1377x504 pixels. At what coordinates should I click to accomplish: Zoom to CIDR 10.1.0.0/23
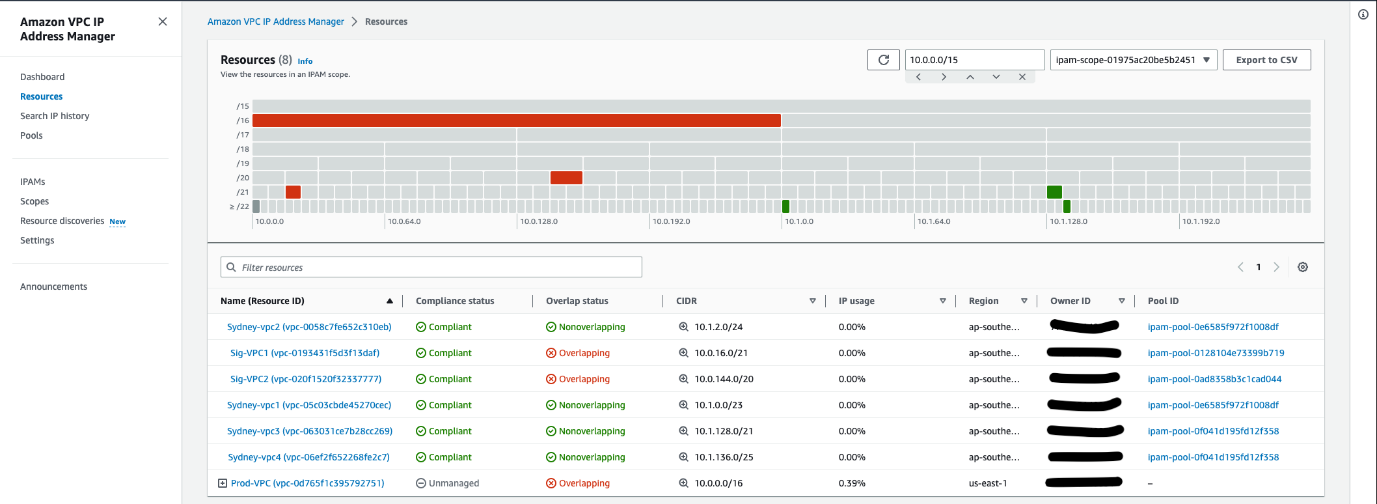(685, 405)
